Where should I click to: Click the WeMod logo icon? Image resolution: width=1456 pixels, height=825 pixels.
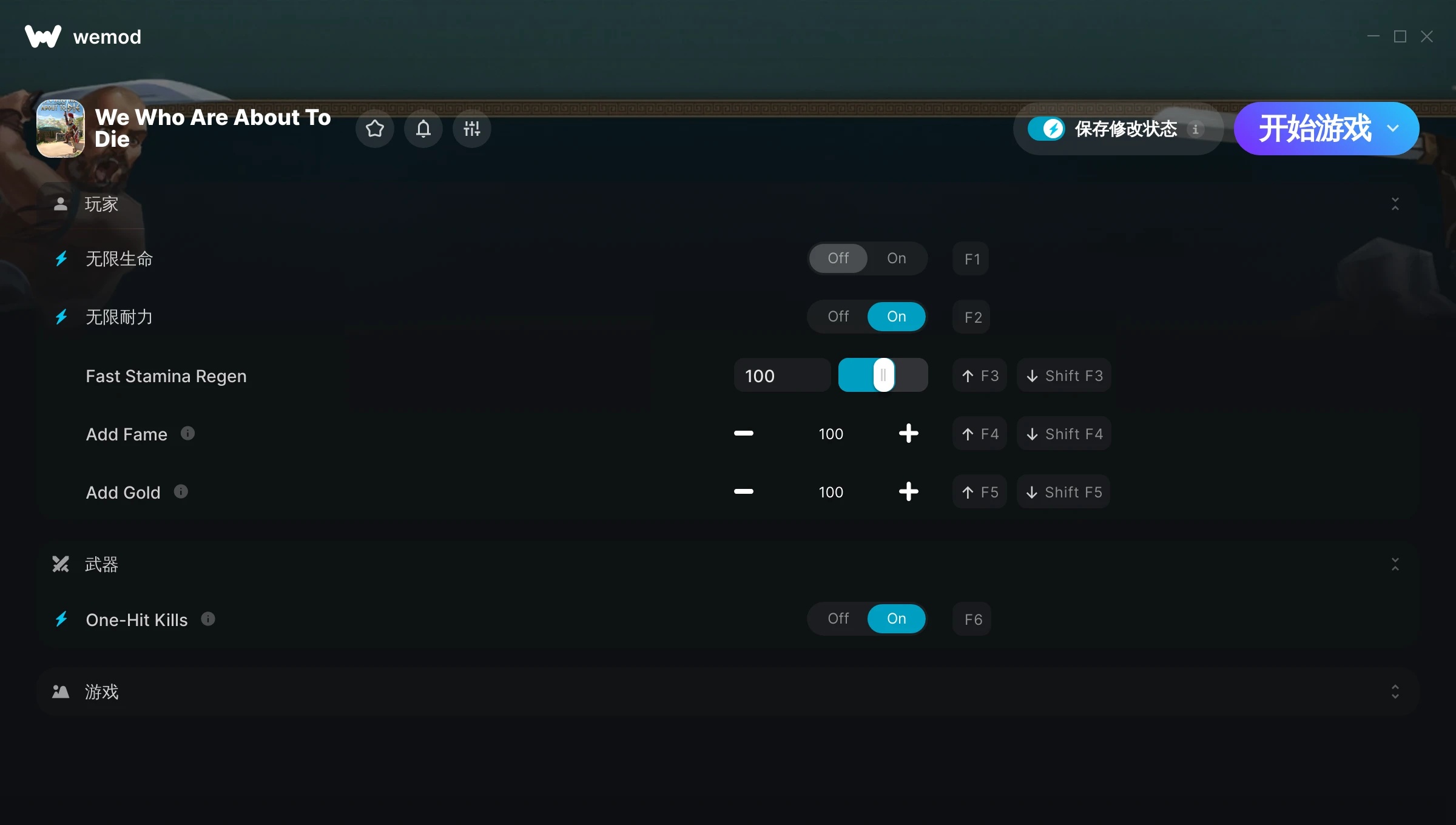42,36
